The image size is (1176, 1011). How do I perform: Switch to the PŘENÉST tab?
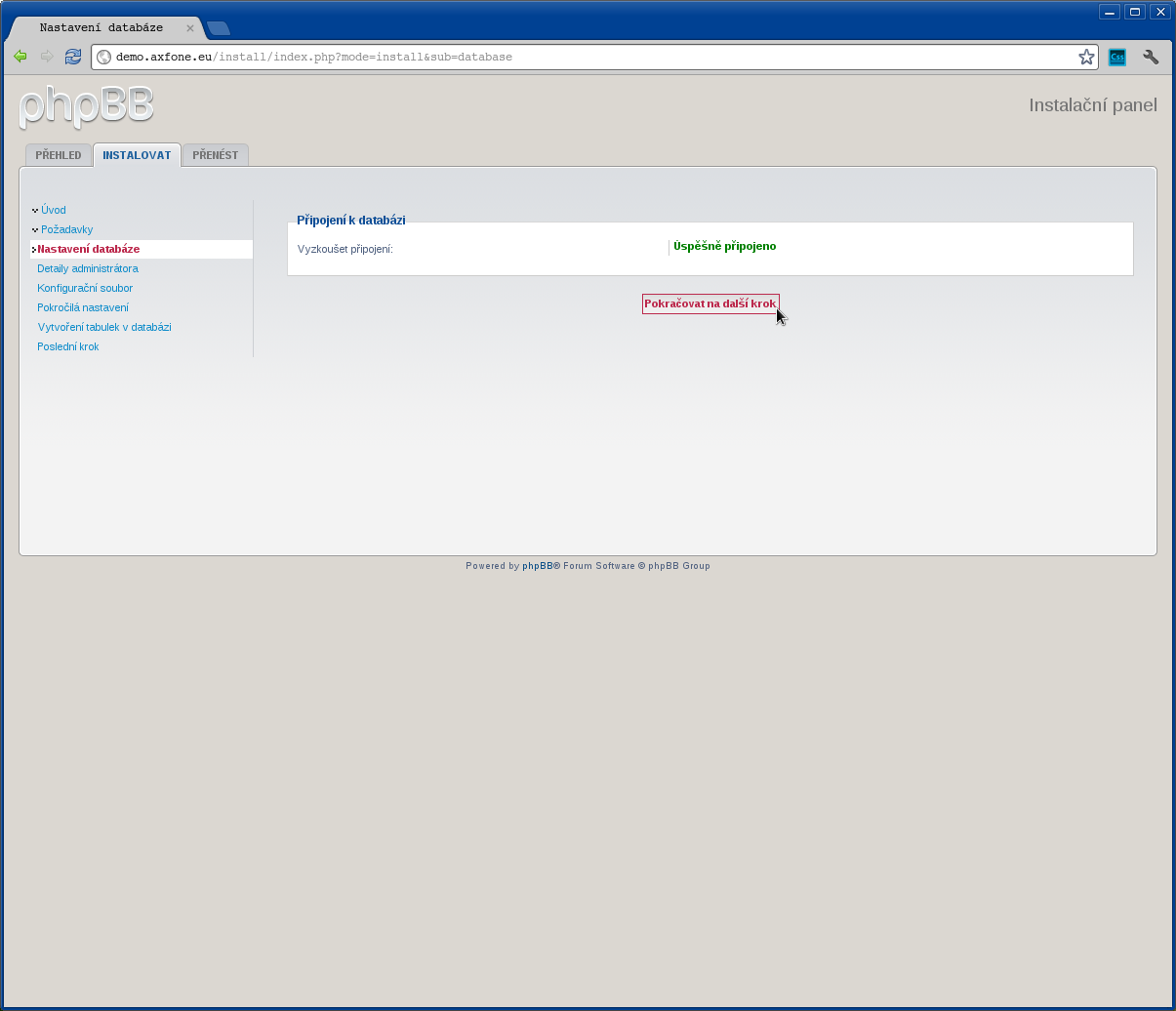click(x=215, y=154)
